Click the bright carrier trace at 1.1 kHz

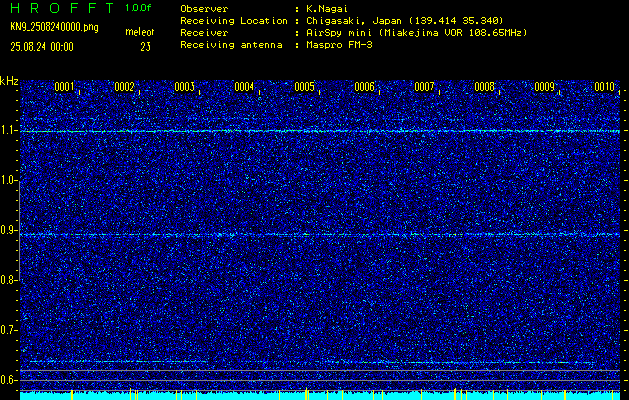[320, 131]
